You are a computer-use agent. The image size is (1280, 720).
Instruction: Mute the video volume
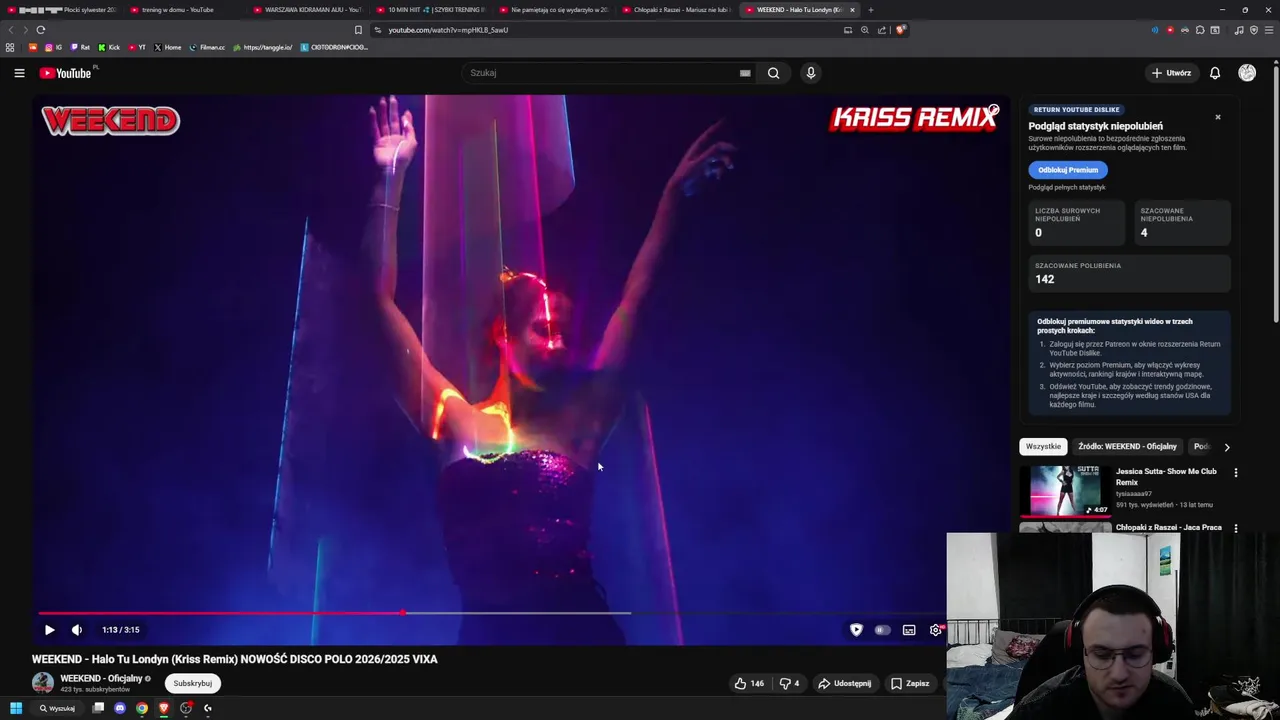(x=77, y=630)
